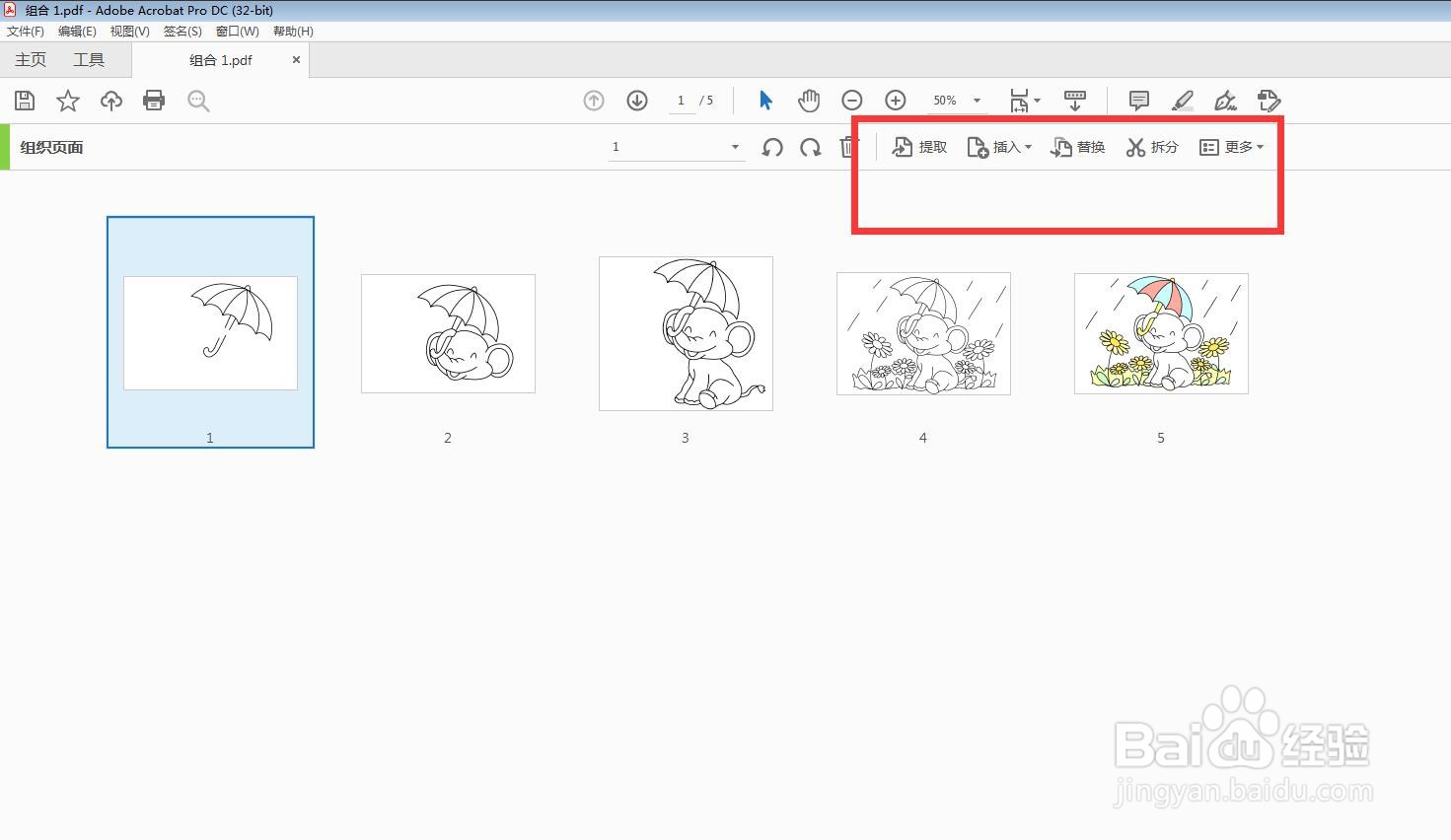Viewport: 1451px width, 840px height.
Task: Open the 文件 menu
Action: click(25, 31)
